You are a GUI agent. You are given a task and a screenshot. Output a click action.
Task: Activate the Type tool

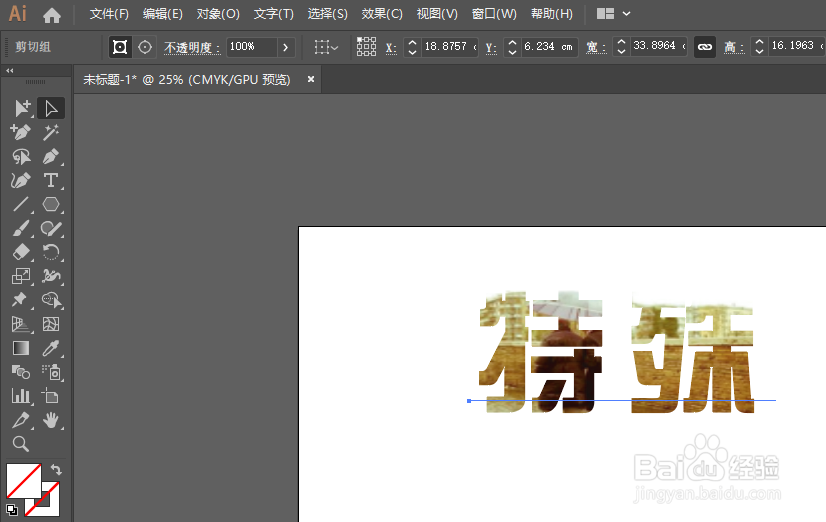click(x=51, y=181)
